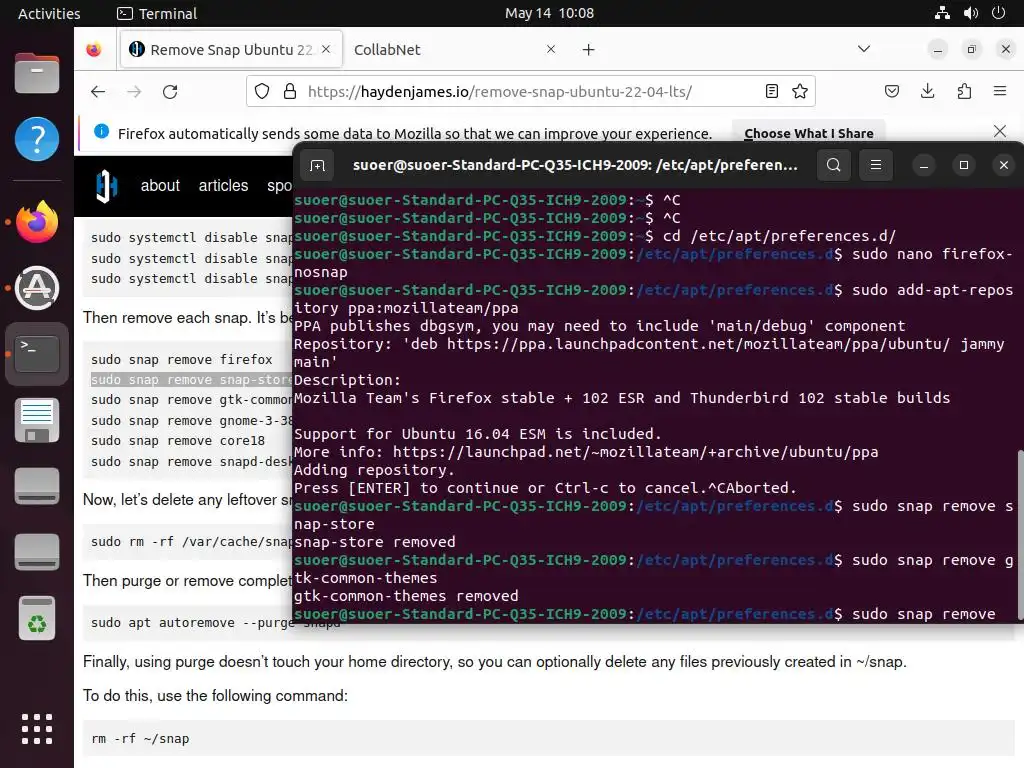Click 'snap-store removed' terminal output line
Screen dimensions: 1024x768
pos(375,542)
